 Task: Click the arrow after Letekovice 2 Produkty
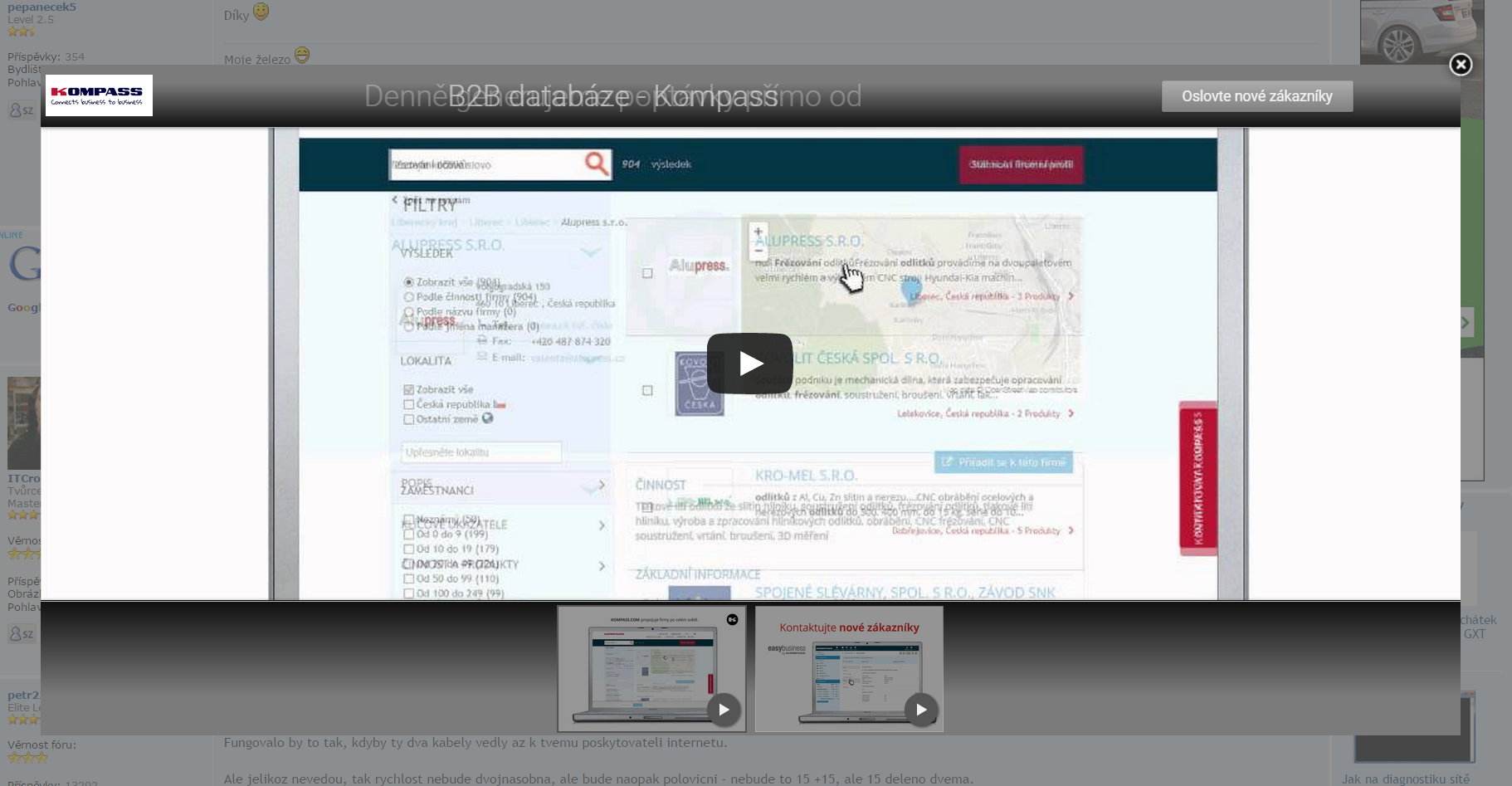click(1071, 413)
